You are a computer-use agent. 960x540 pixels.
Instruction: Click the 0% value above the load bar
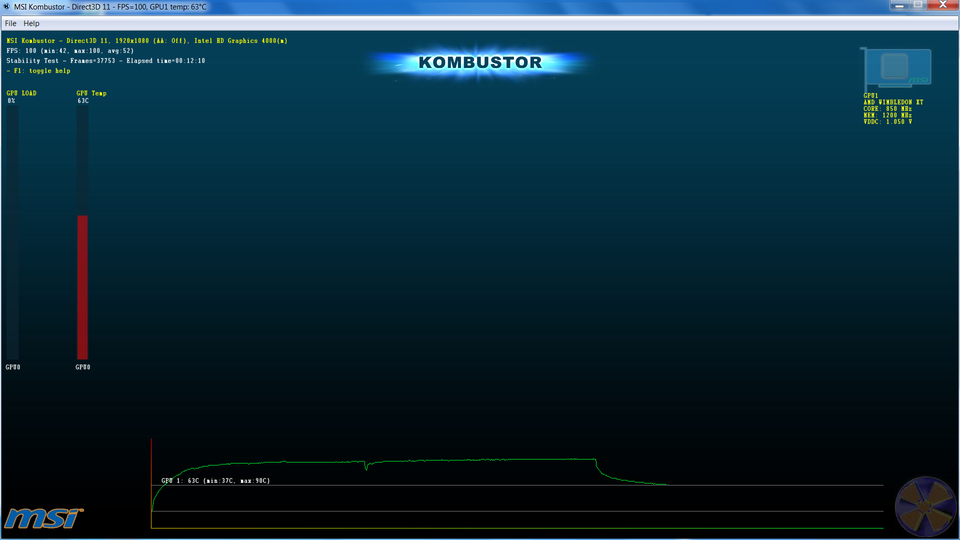[11, 101]
